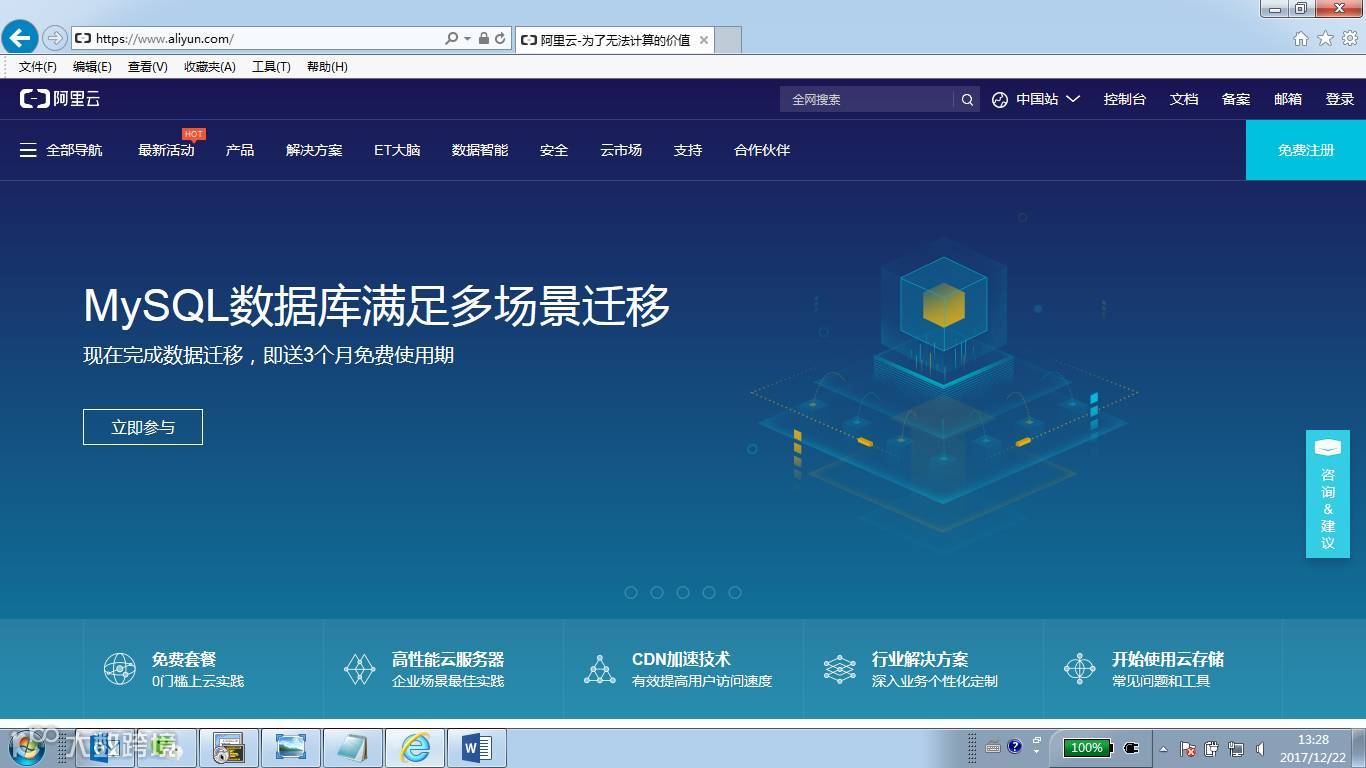Image resolution: width=1366 pixels, height=768 pixels.
Task: Open the 帮助(H) menu
Action: click(x=327, y=67)
